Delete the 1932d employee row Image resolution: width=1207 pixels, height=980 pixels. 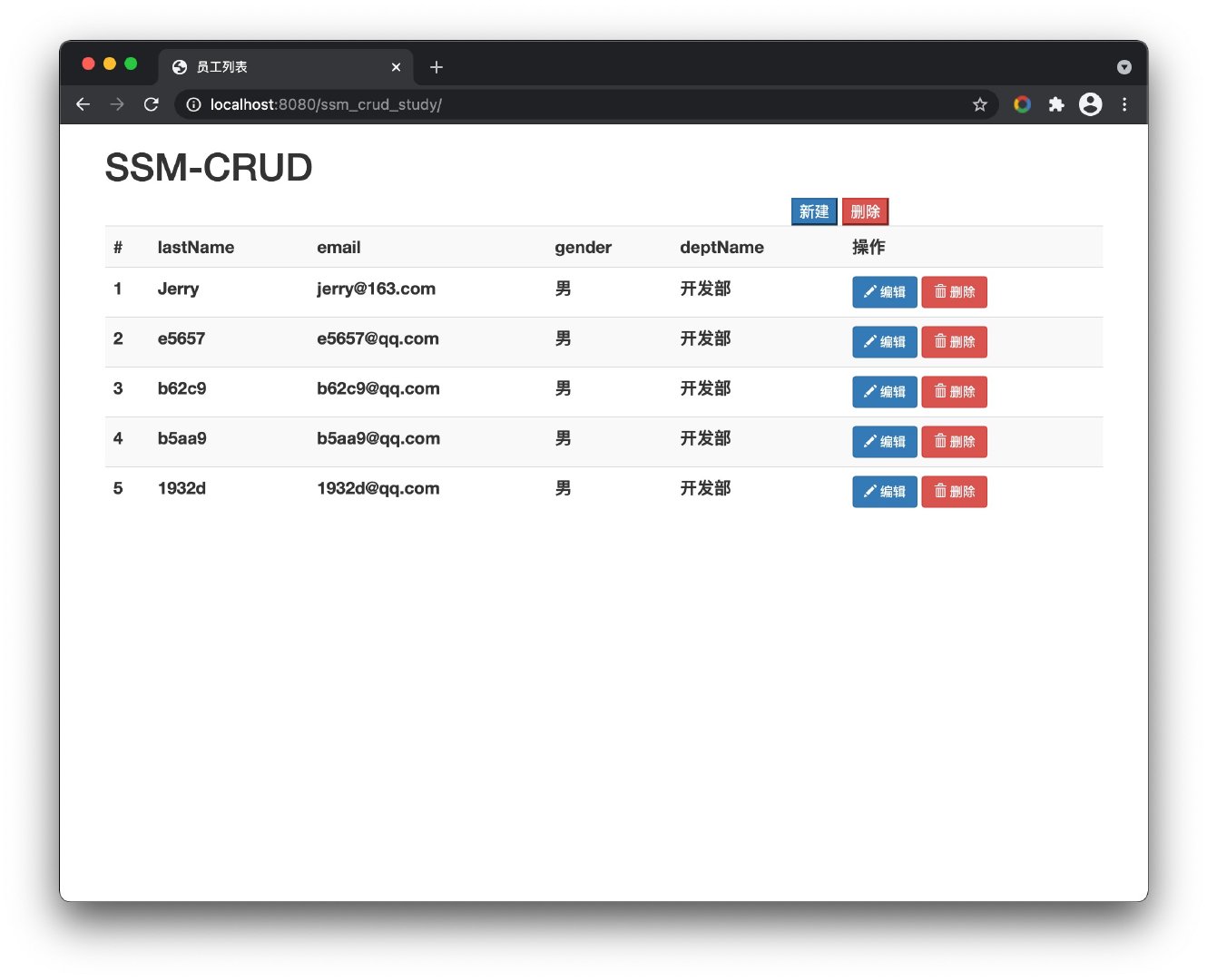[954, 492]
